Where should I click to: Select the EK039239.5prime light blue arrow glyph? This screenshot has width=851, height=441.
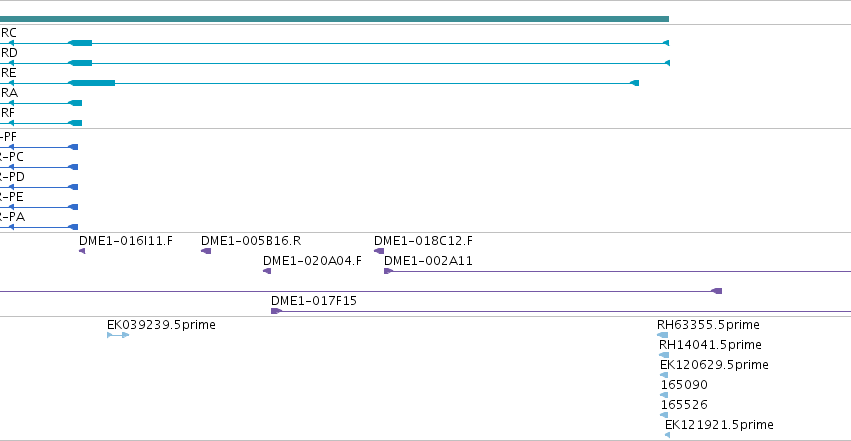click(118, 335)
